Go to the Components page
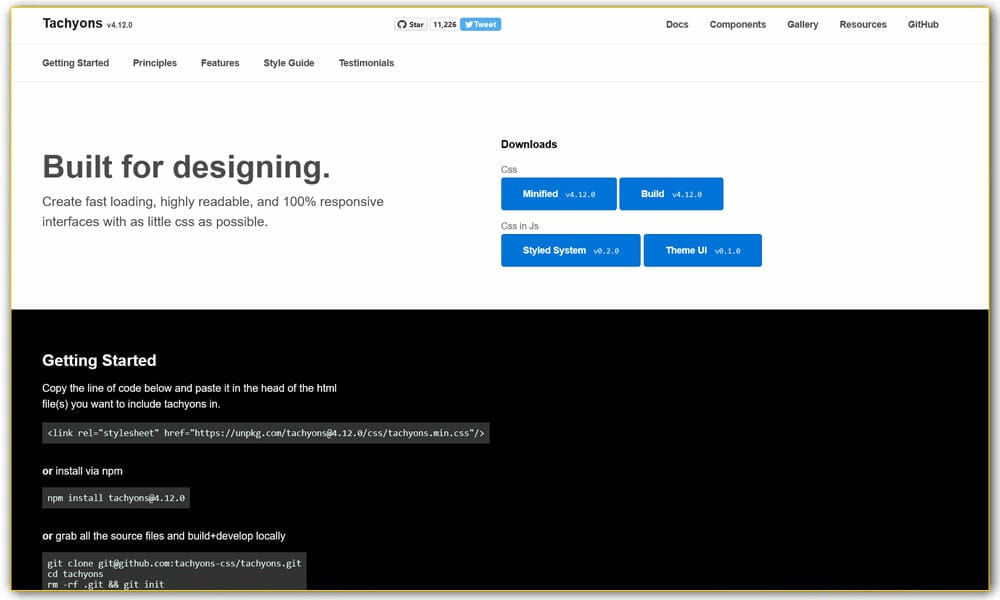This screenshot has height=600, width=1000. tap(737, 25)
